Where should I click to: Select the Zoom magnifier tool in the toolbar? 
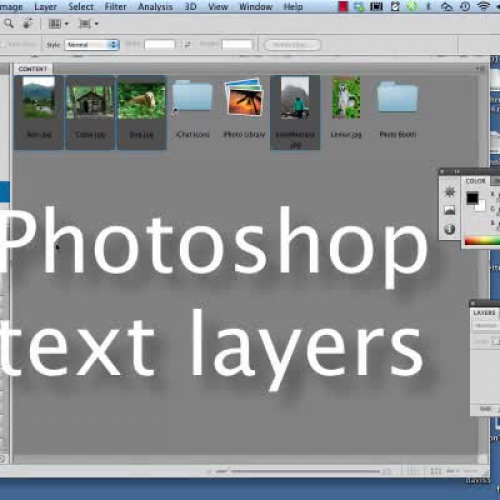(x=9, y=23)
